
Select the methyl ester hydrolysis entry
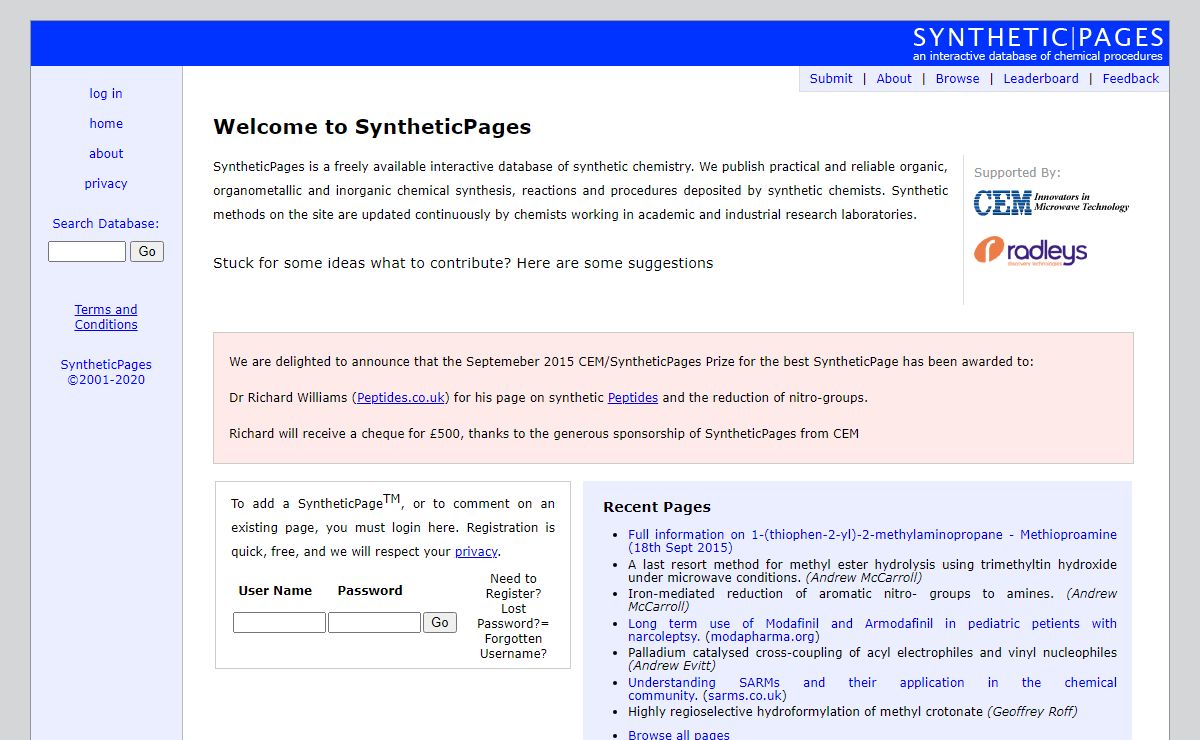(x=872, y=570)
